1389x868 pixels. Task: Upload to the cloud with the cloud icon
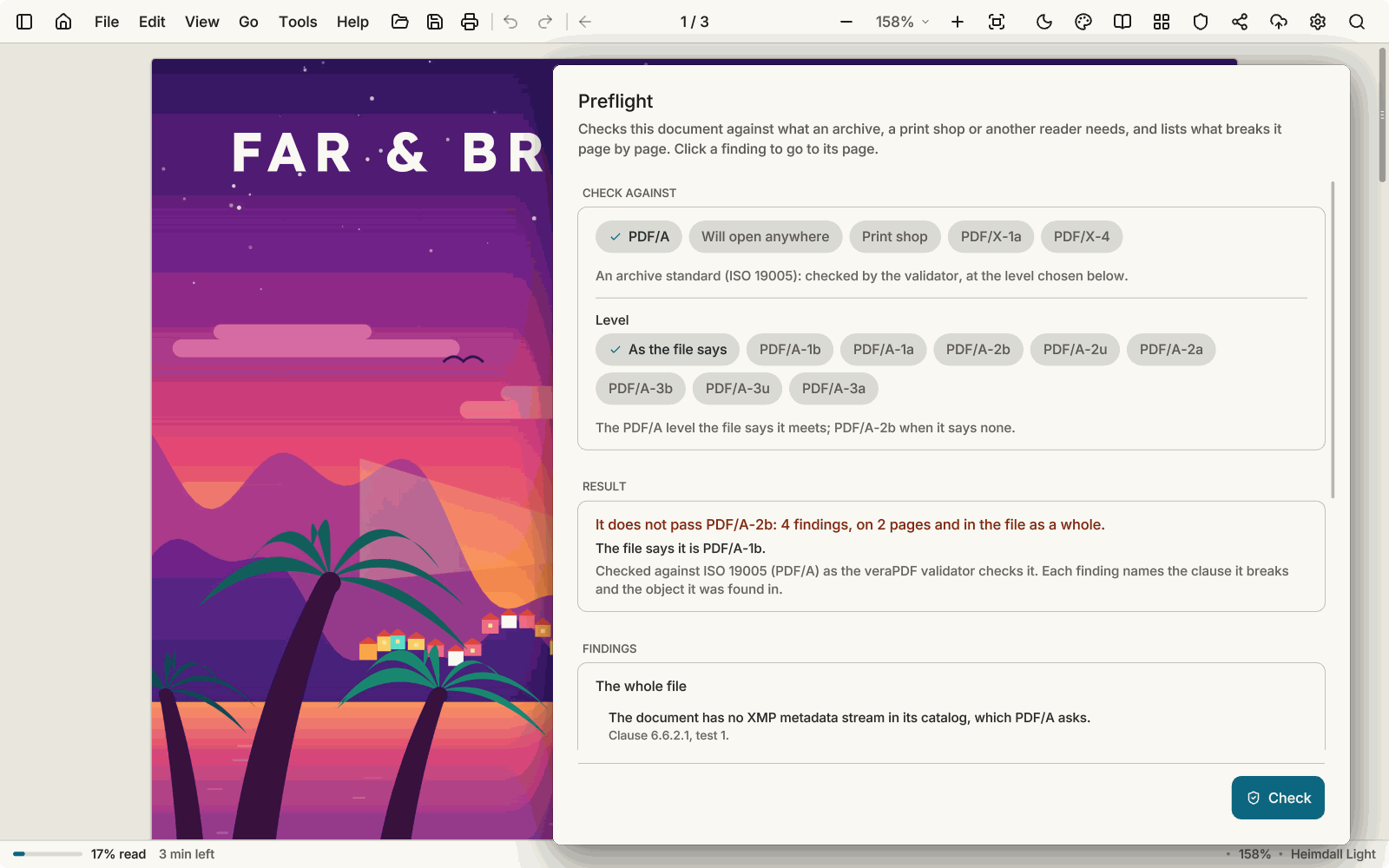click(x=1279, y=22)
